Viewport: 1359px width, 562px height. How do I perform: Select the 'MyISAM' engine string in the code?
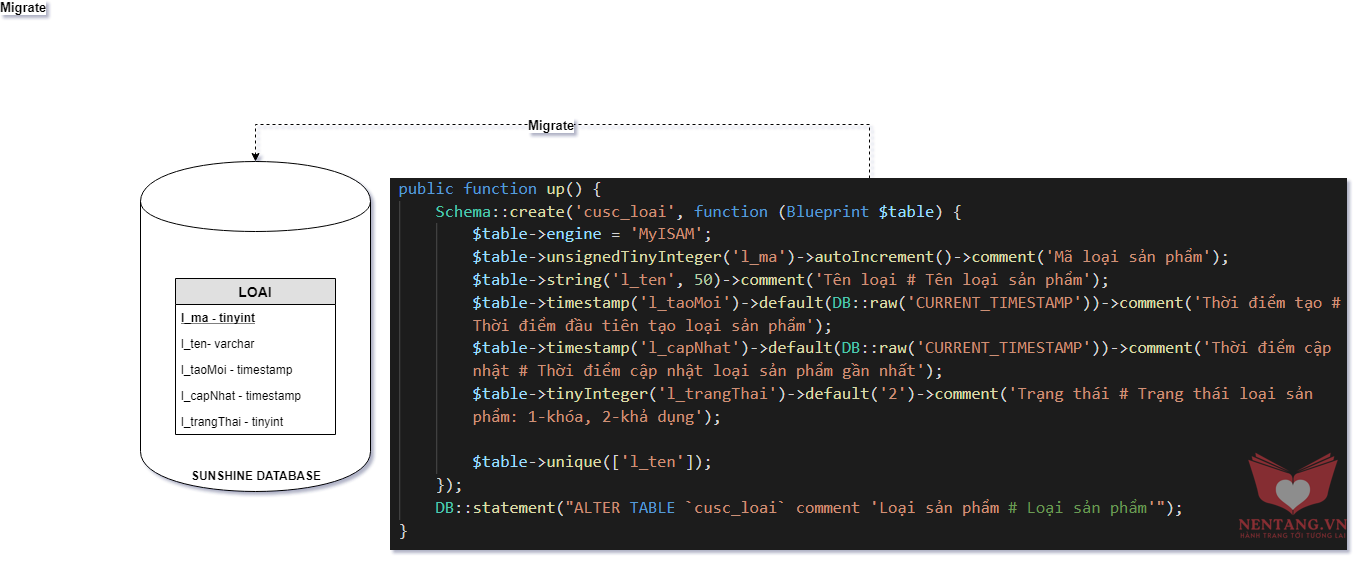click(670, 234)
